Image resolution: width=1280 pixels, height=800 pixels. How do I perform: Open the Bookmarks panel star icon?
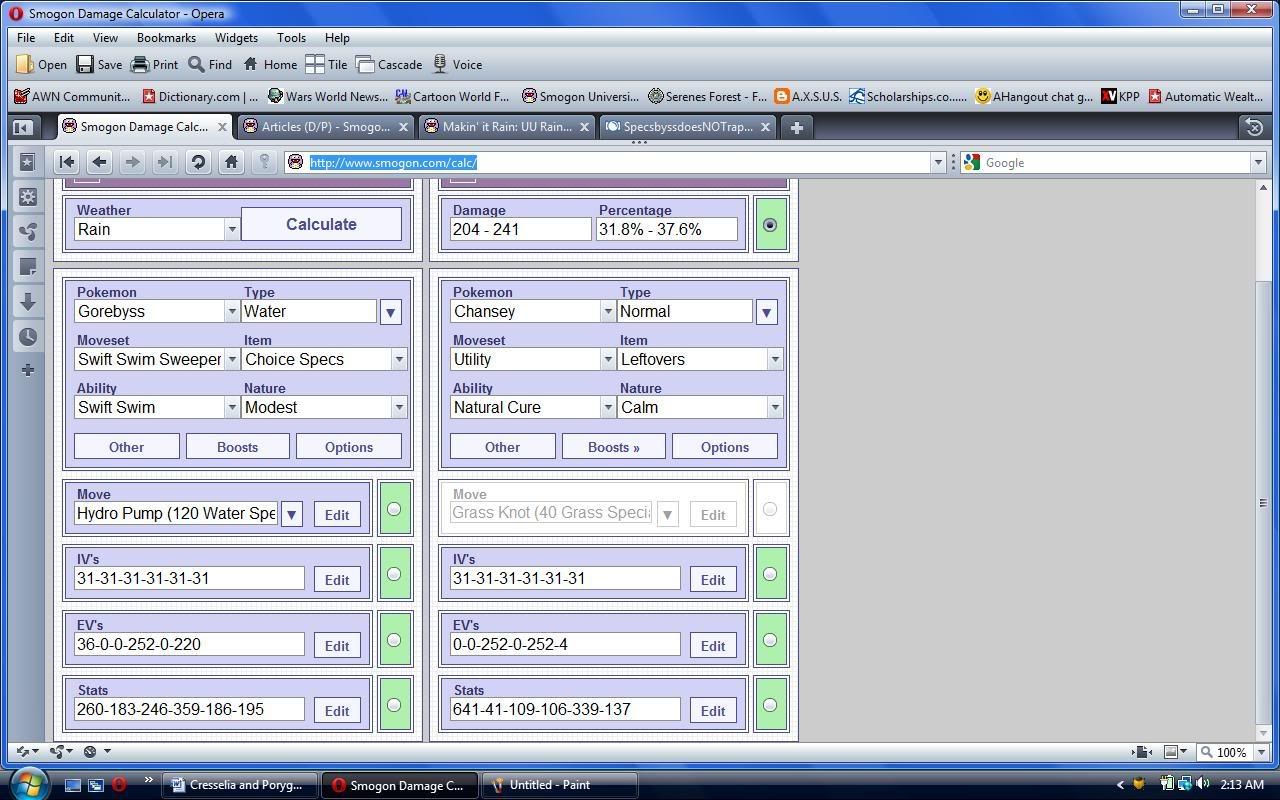pos(28,162)
